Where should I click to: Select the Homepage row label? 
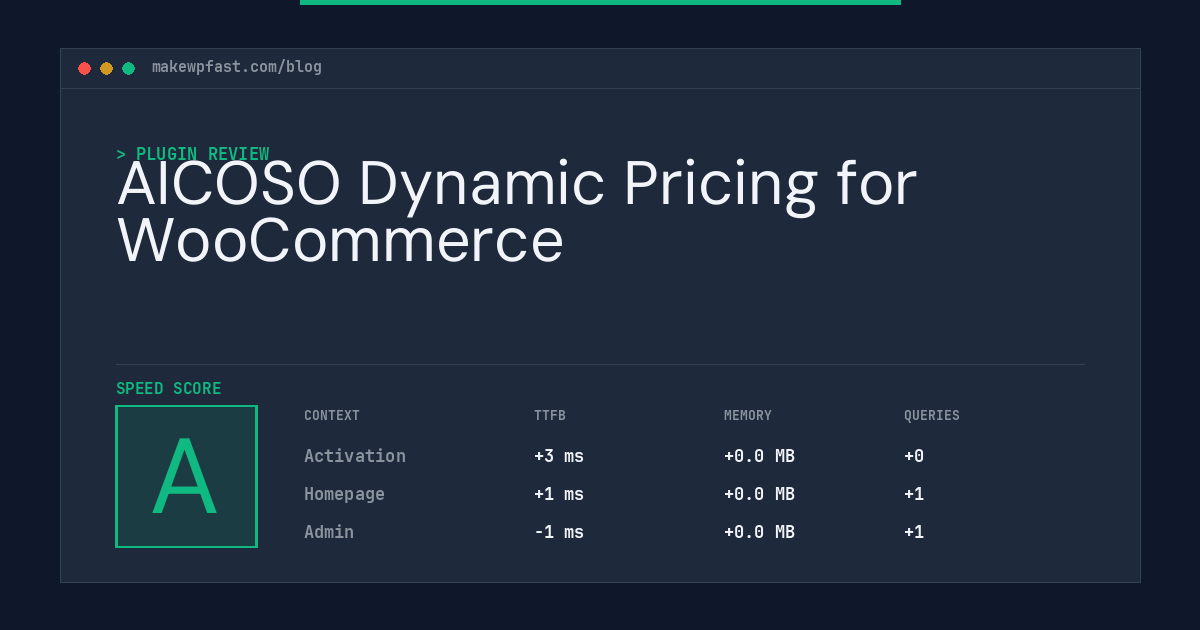pyautogui.click(x=344, y=494)
